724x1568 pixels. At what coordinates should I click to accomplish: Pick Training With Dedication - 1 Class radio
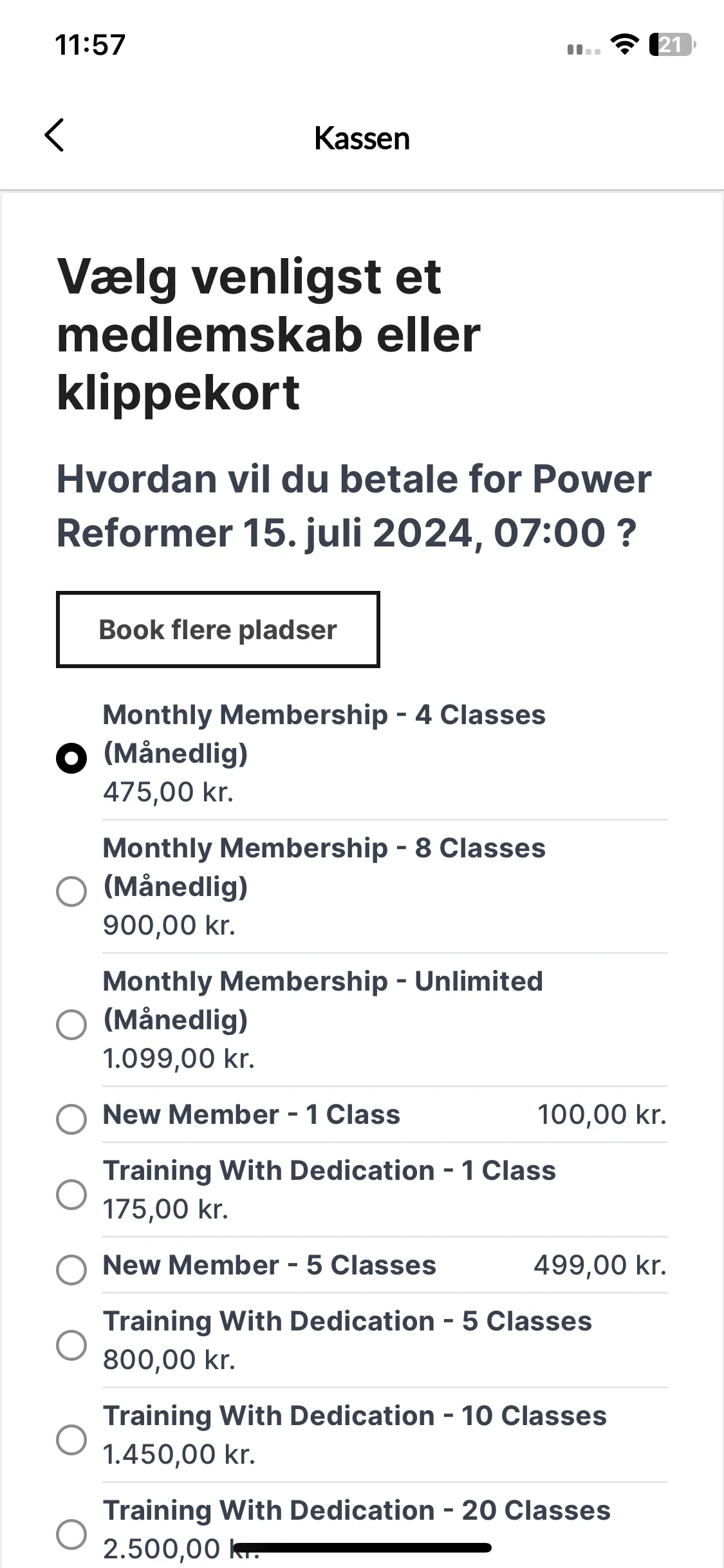pyautogui.click(x=71, y=1194)
